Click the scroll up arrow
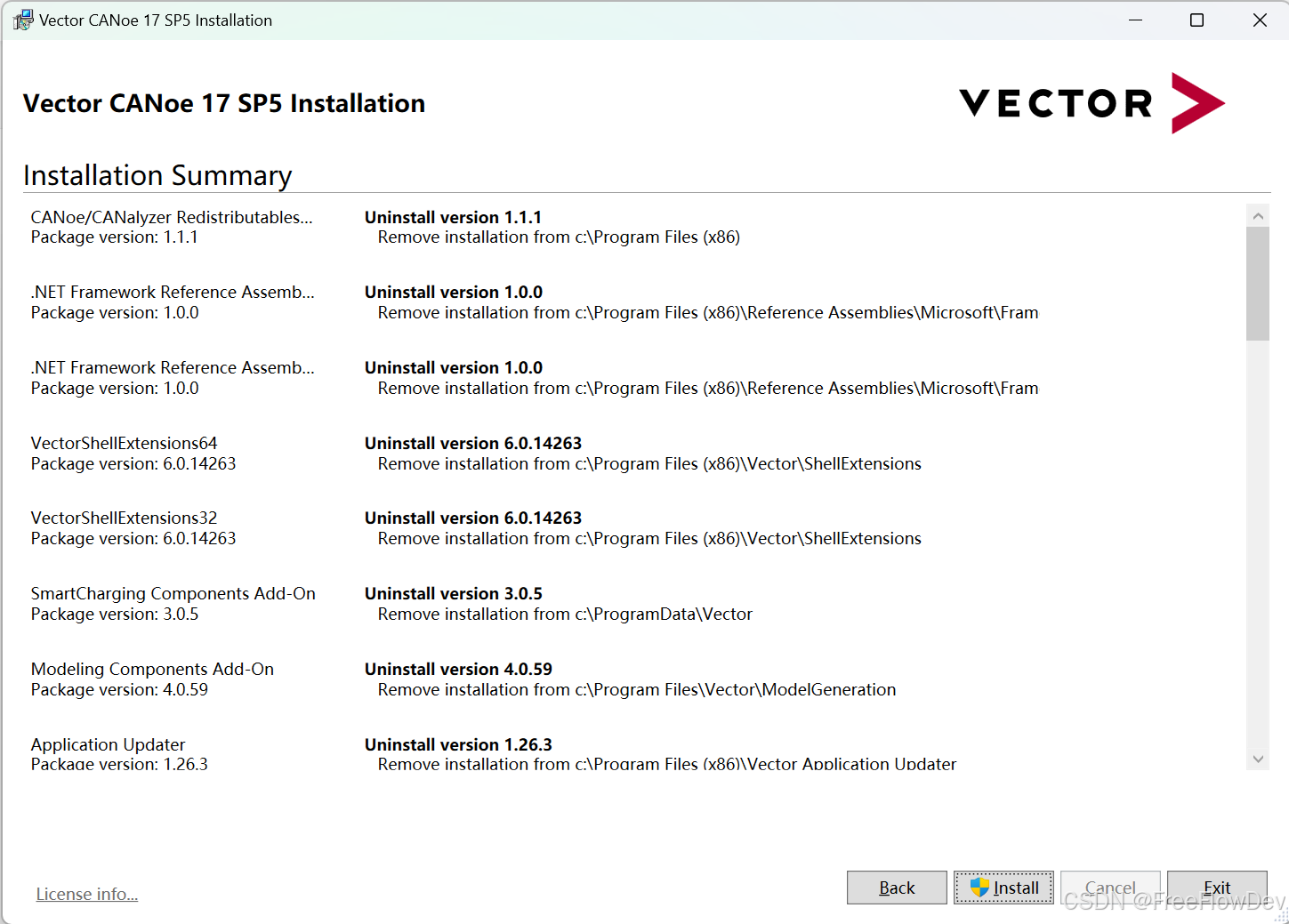Viewport: 1289px width, 924px height. point(1258,215)
